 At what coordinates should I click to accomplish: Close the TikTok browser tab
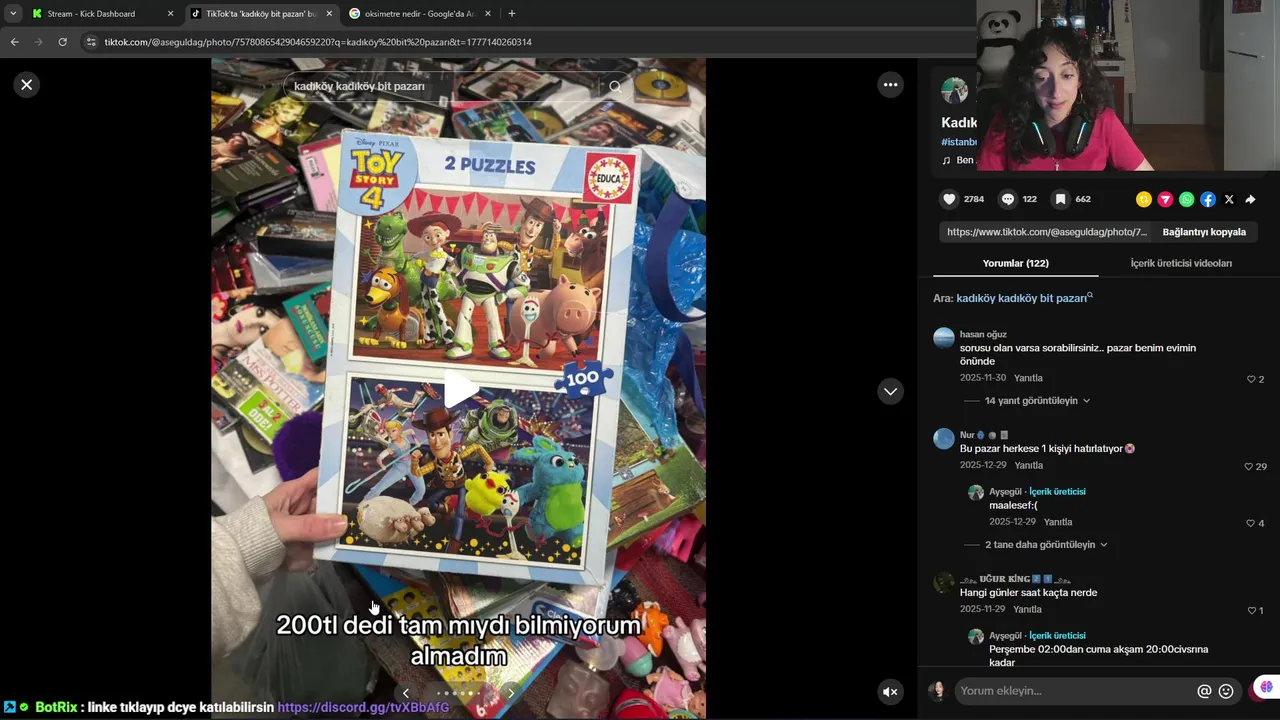tap(330, 14)
